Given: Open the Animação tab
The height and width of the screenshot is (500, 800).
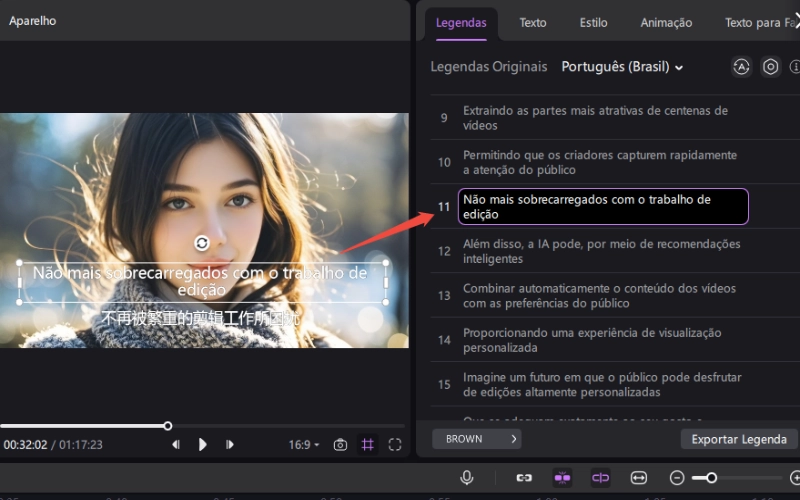Looking at the screenshot, I should (x=666, y=22).
